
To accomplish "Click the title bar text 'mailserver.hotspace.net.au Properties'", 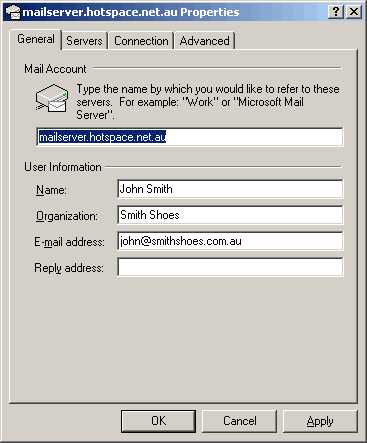I will pos(131,12).
